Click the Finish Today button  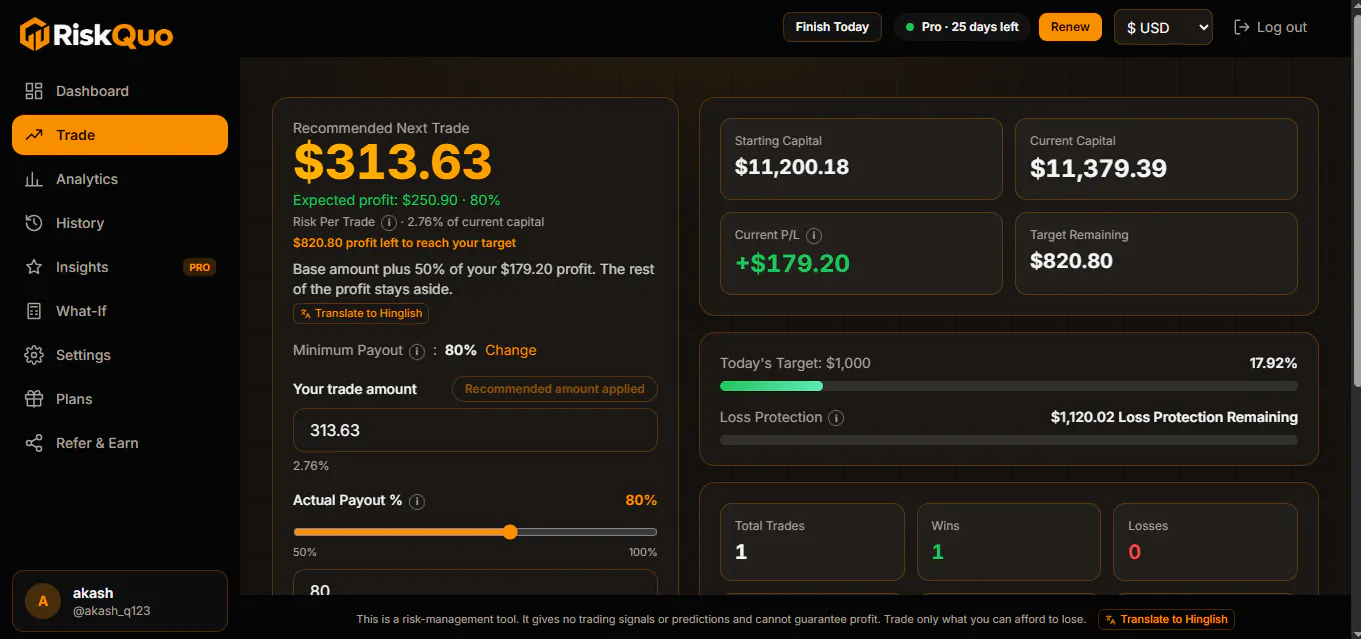click(832, 27)
